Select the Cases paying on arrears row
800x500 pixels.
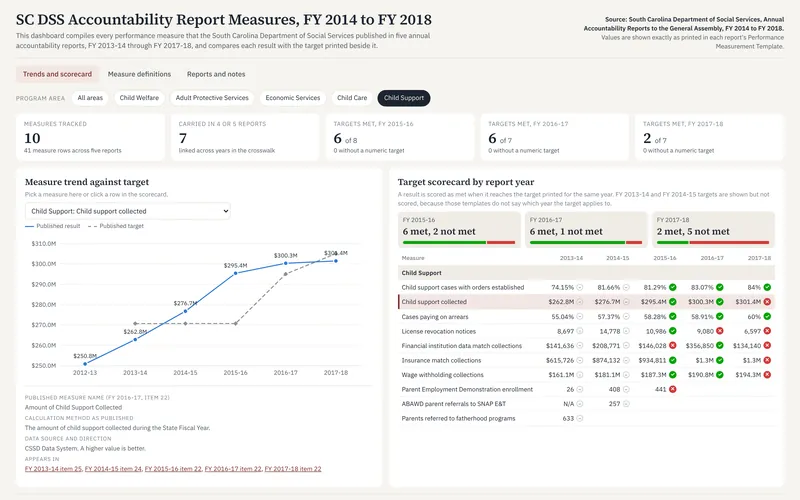coord(586,316)
